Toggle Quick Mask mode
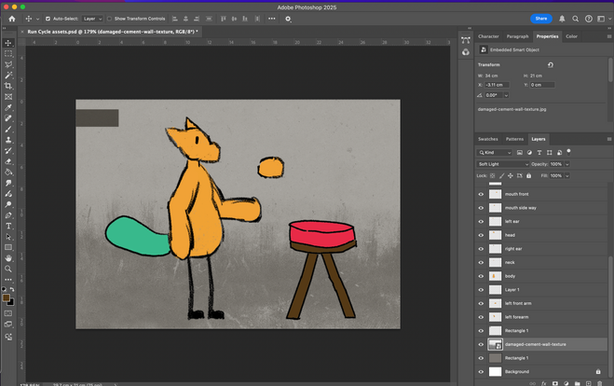Image resolution: width=614 pixels, height=386 pixels. click(x=8, y=314)
